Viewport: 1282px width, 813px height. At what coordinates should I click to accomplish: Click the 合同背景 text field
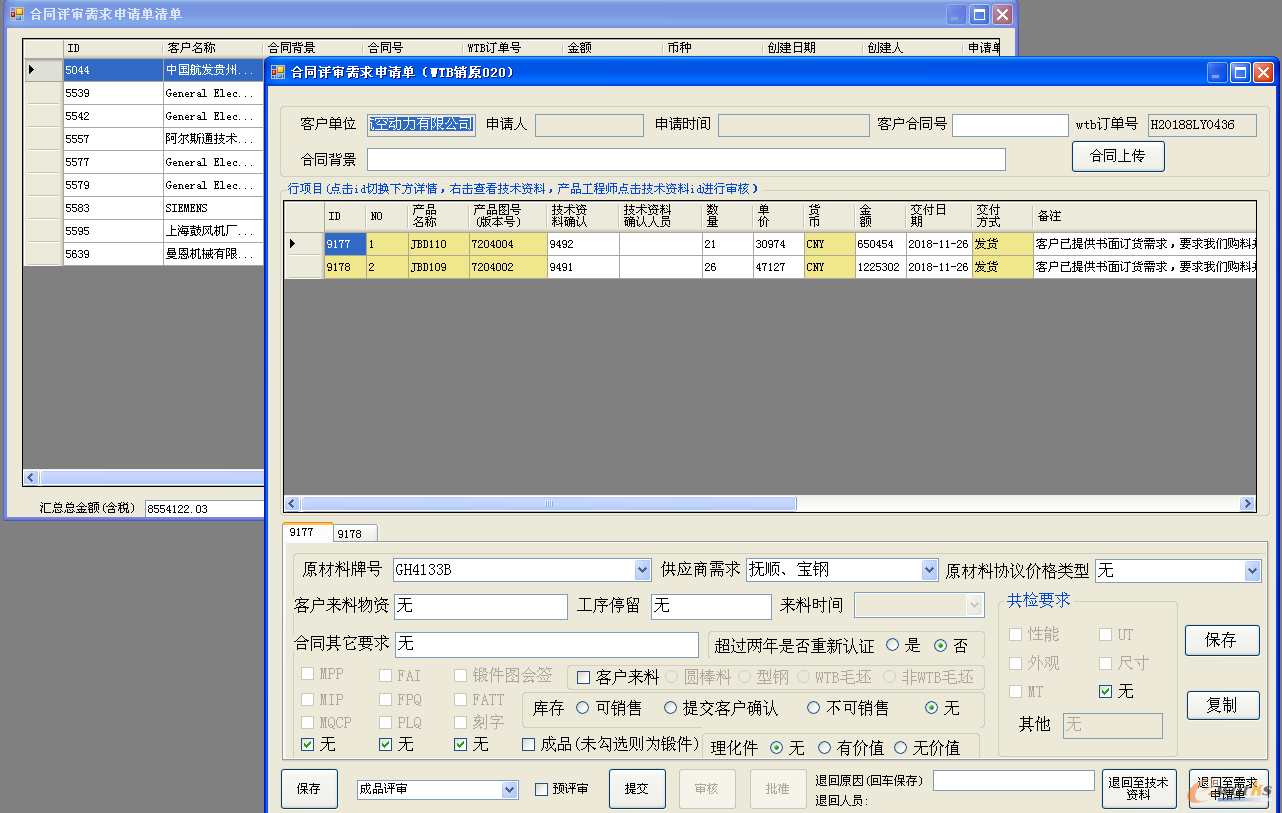tap(686, 159)
